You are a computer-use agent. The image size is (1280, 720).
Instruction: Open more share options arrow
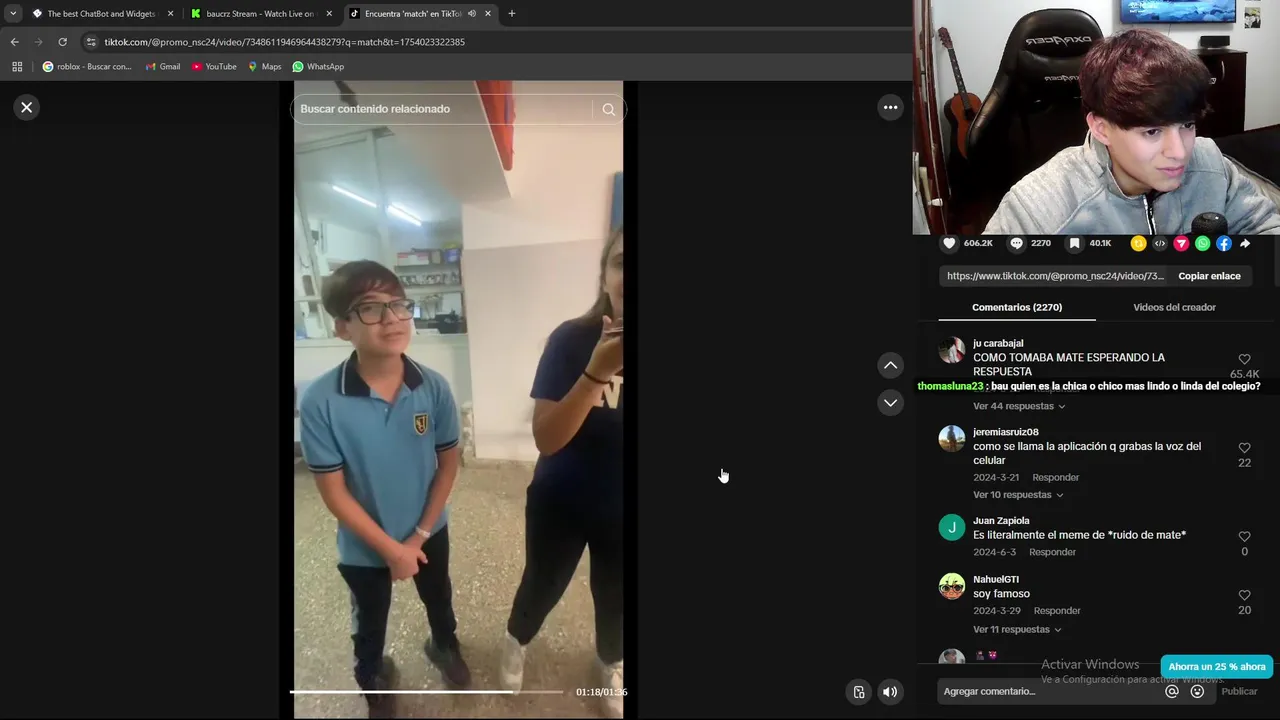tap(1245, 243)
